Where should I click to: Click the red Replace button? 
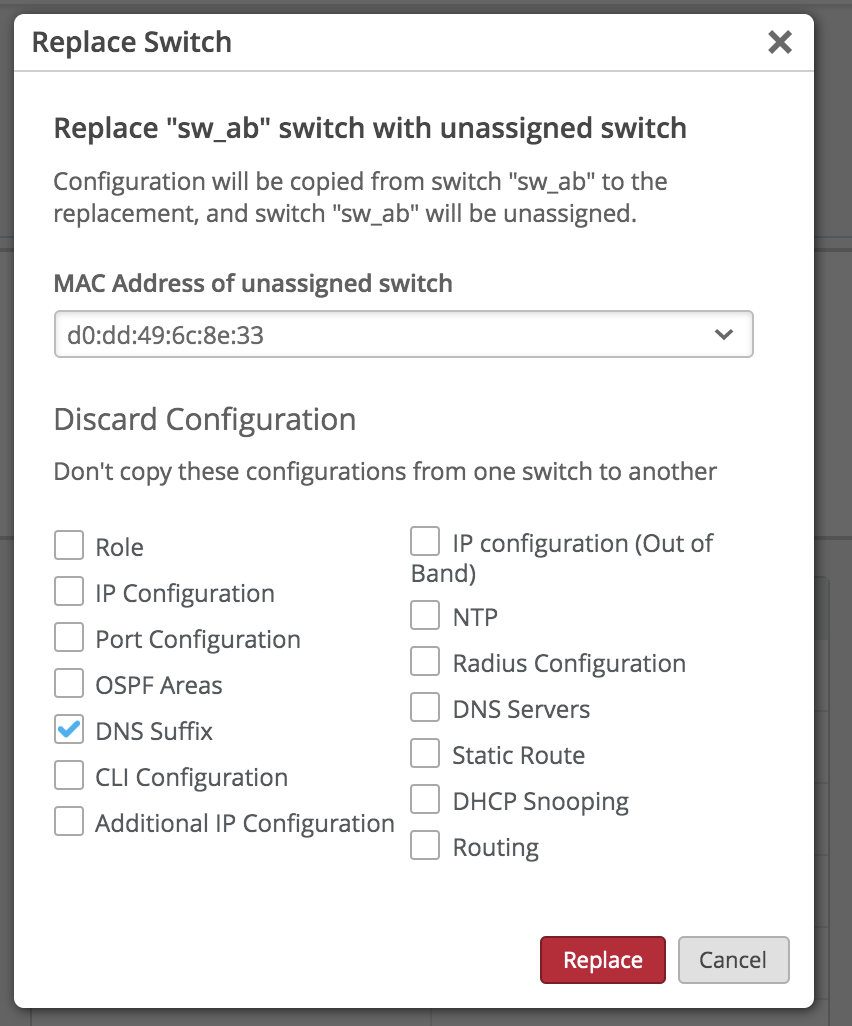click(x=603, y=960)
